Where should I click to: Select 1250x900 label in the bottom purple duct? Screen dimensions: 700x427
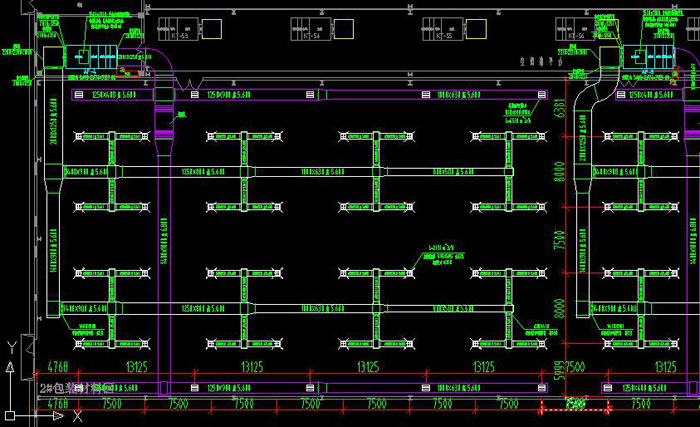pyautogui.click(x=229, y=388)
